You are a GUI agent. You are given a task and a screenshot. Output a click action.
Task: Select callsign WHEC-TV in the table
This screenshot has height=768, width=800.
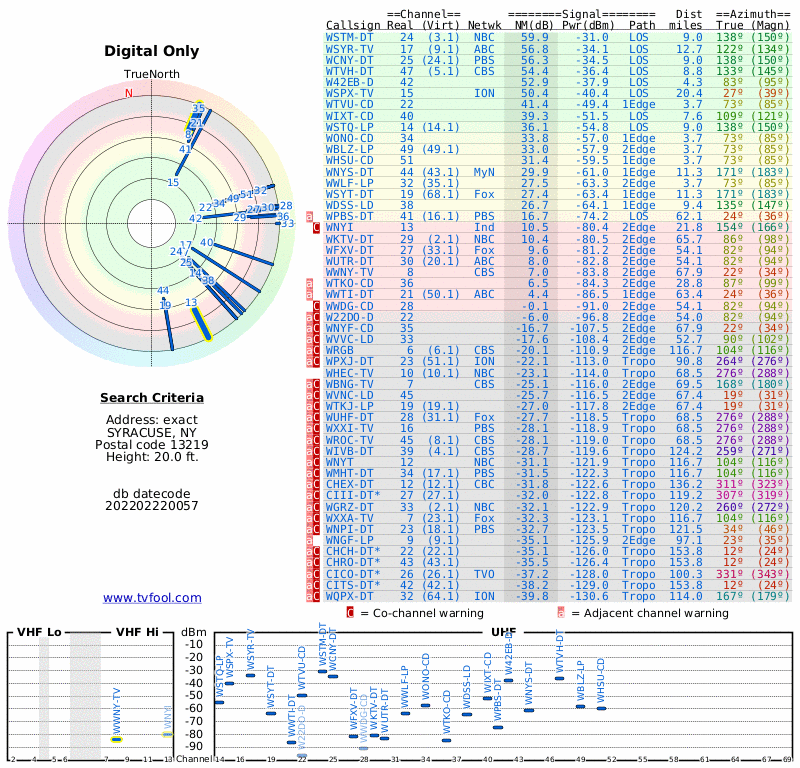pos(349,374)
